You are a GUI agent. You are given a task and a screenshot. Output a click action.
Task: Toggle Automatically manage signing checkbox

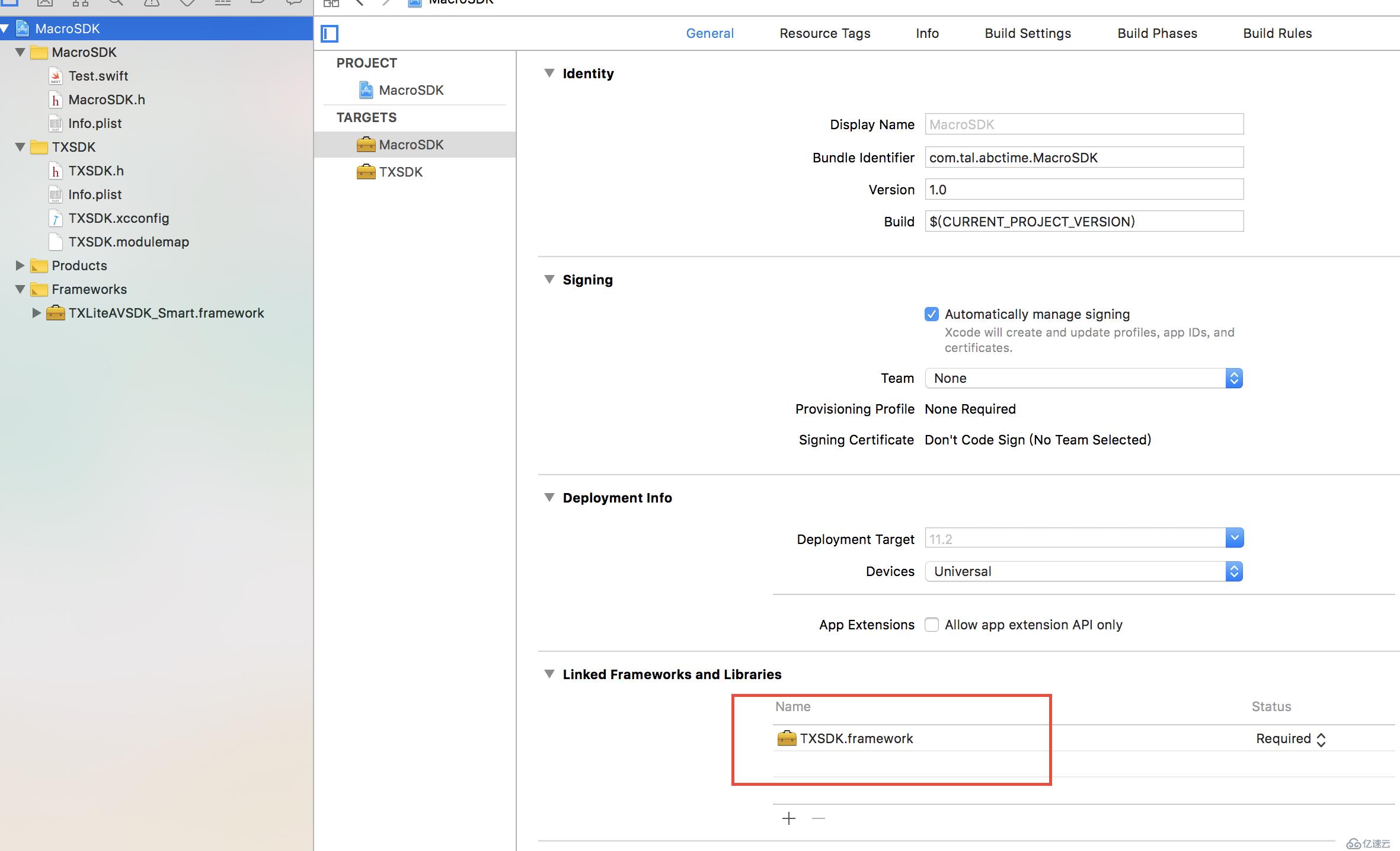coord(931,314)
